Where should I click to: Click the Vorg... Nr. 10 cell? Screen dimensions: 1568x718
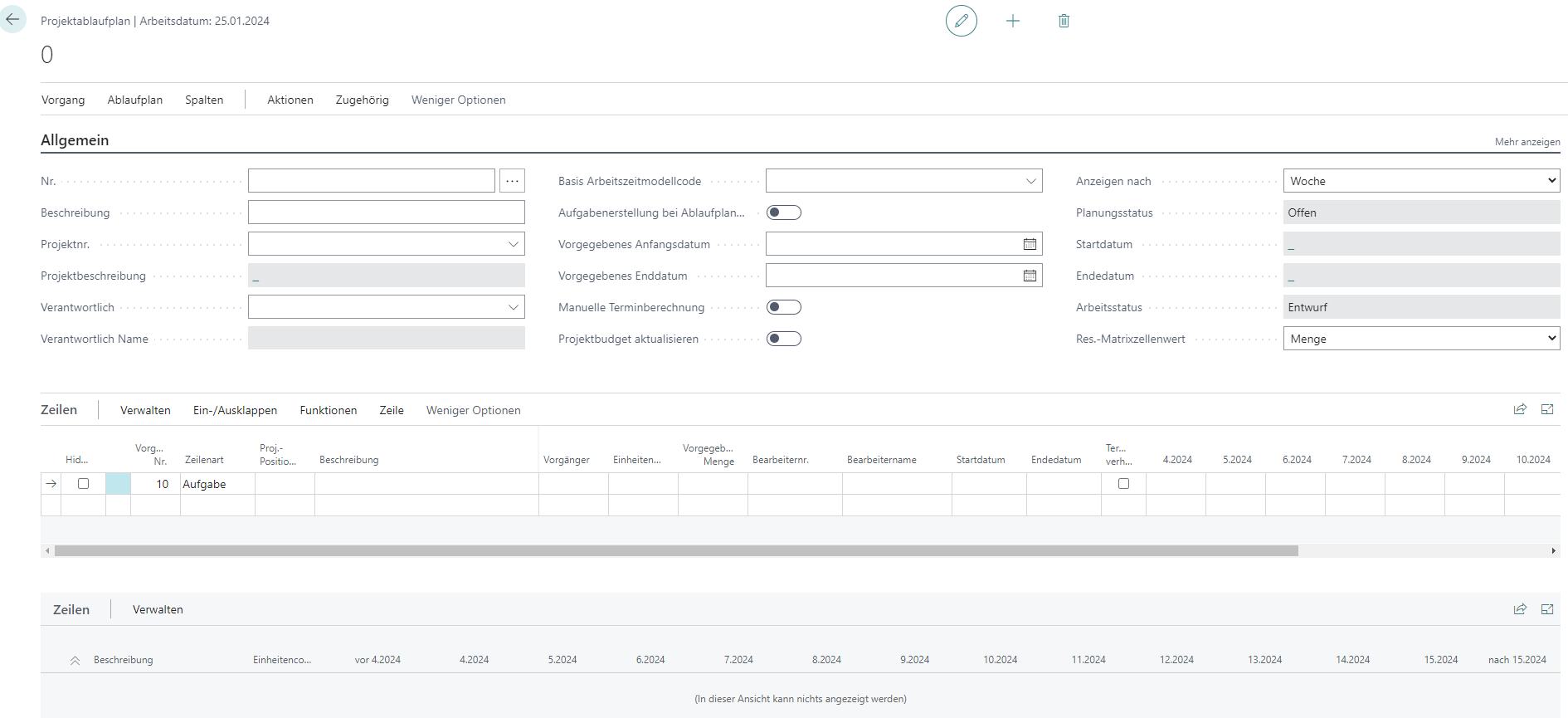[x=155, y=484]
